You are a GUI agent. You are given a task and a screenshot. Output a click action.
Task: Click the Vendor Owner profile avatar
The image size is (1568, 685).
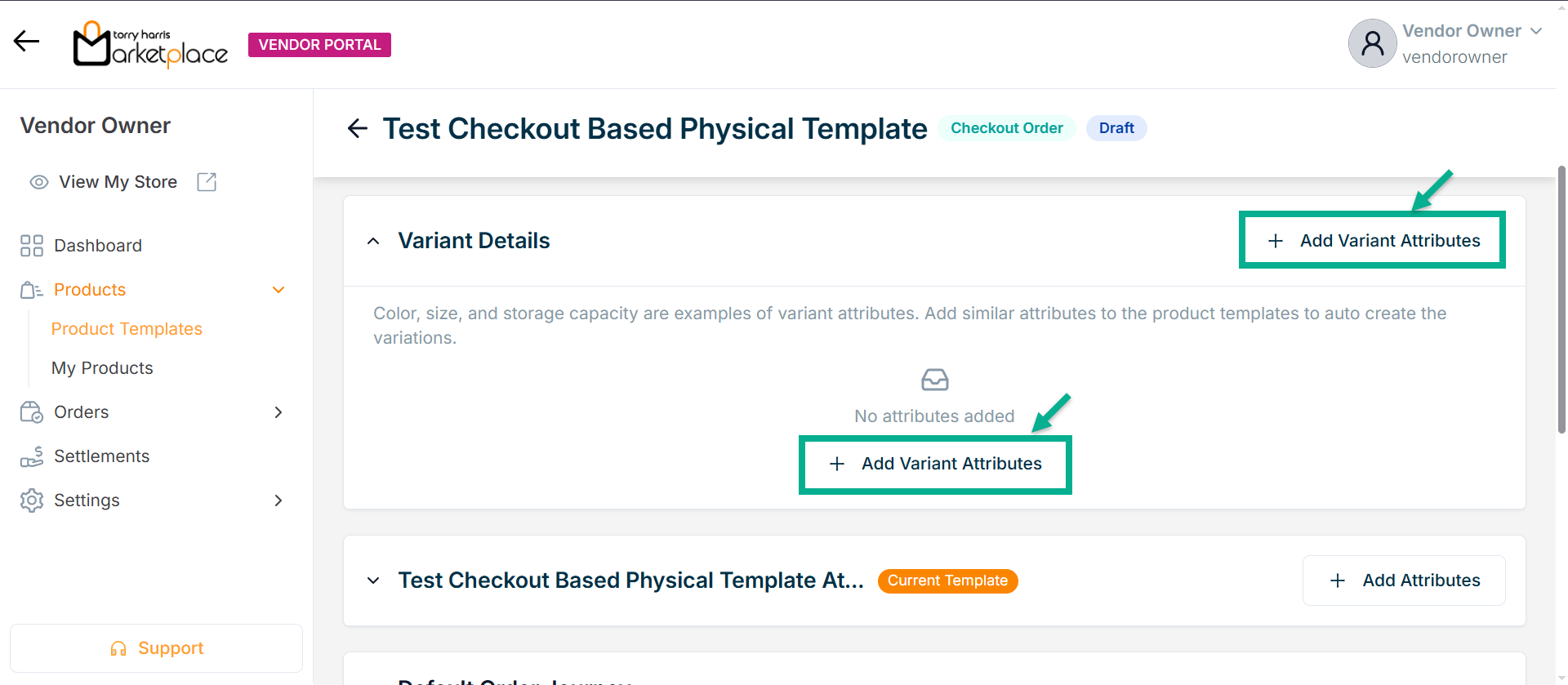1372,43
